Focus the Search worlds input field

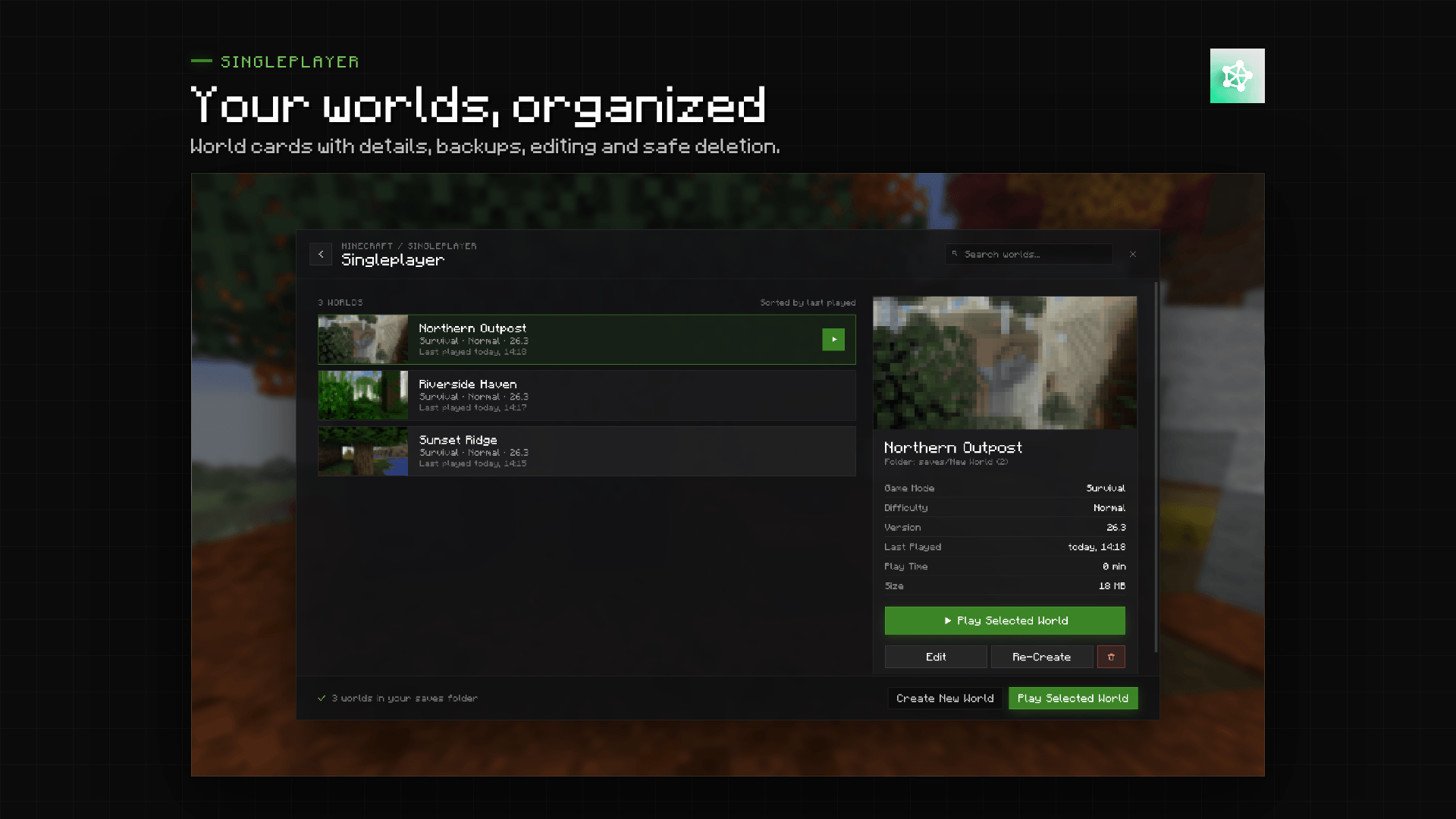pos(1029,254)
